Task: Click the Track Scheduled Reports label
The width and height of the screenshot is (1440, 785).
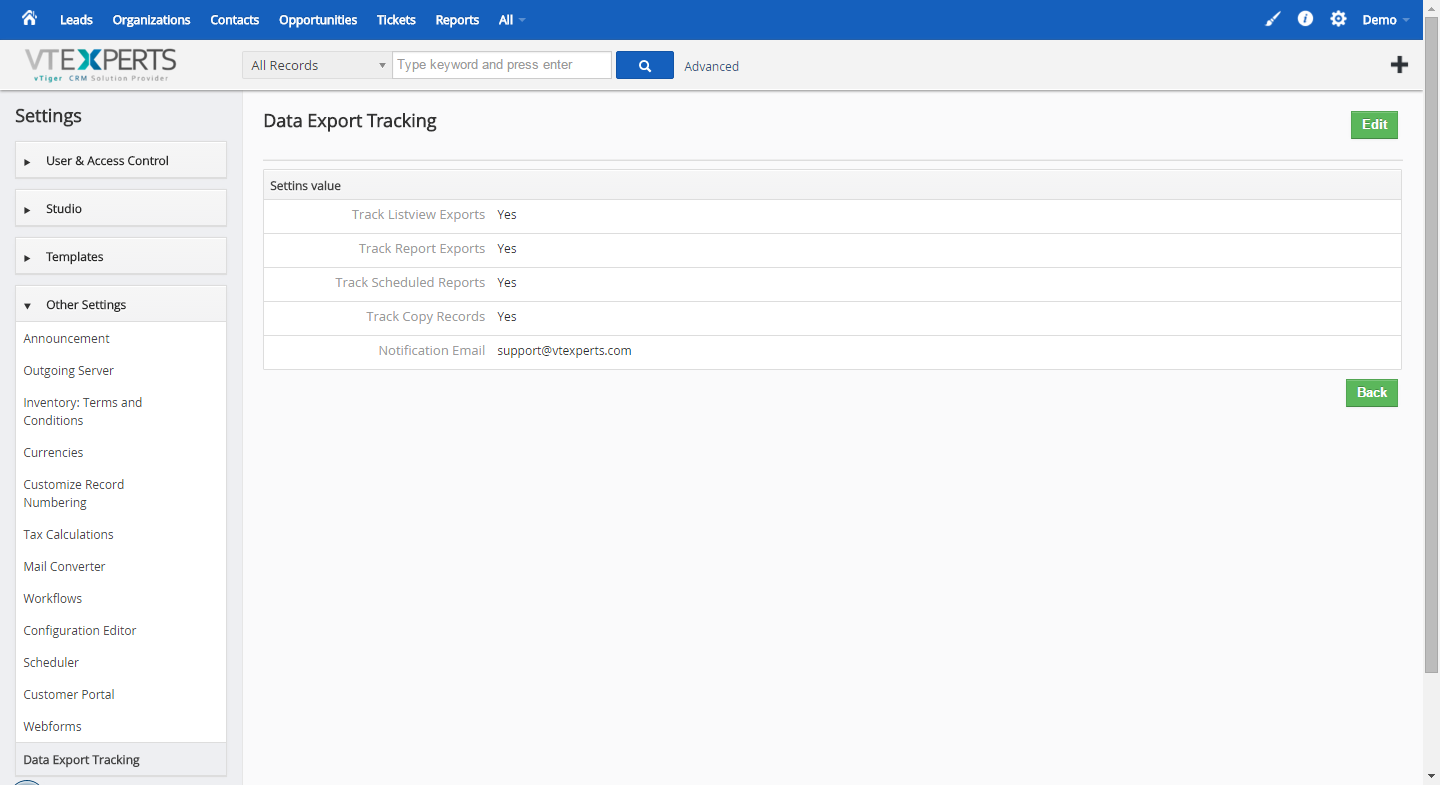Action: tap(410, 282)
